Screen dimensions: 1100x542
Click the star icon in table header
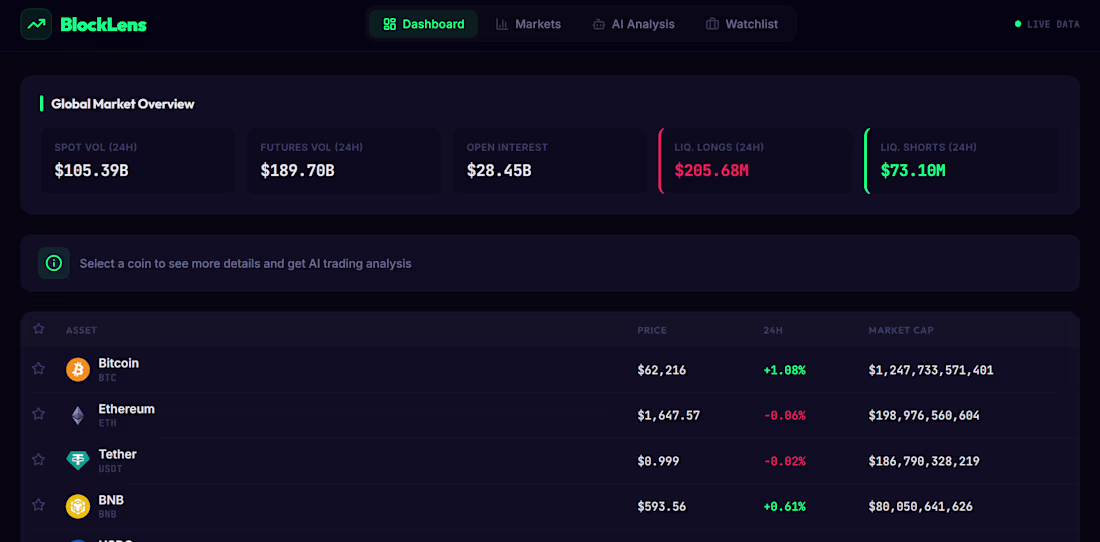[39, 329]
